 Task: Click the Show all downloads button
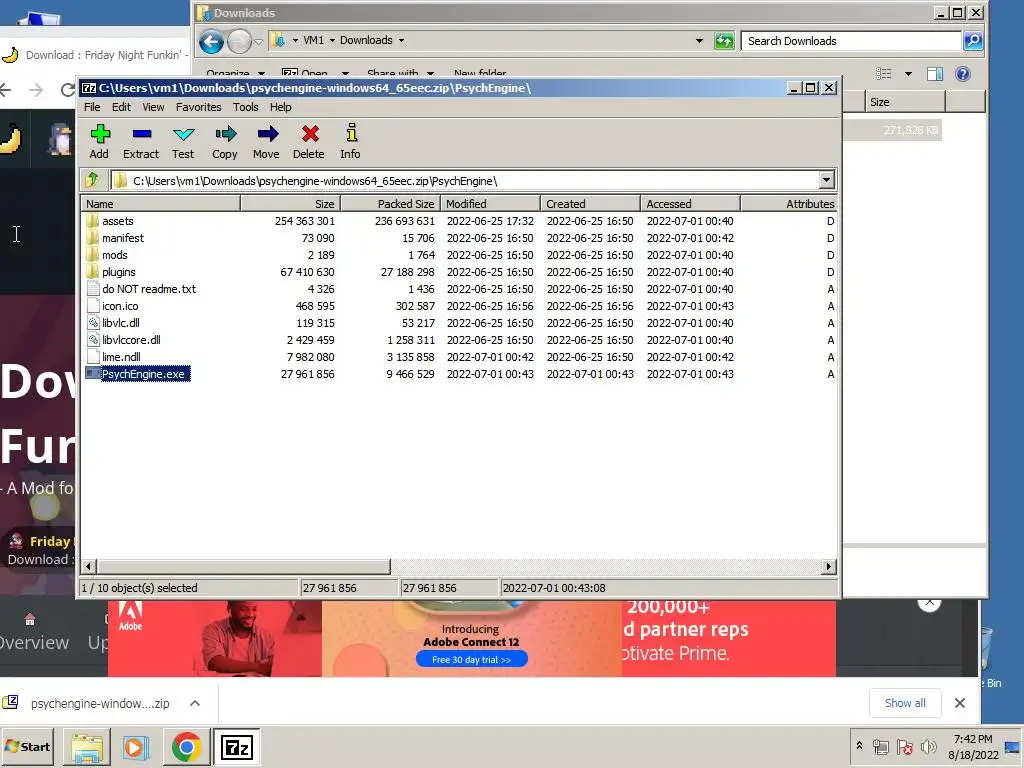tap(905, 703)
